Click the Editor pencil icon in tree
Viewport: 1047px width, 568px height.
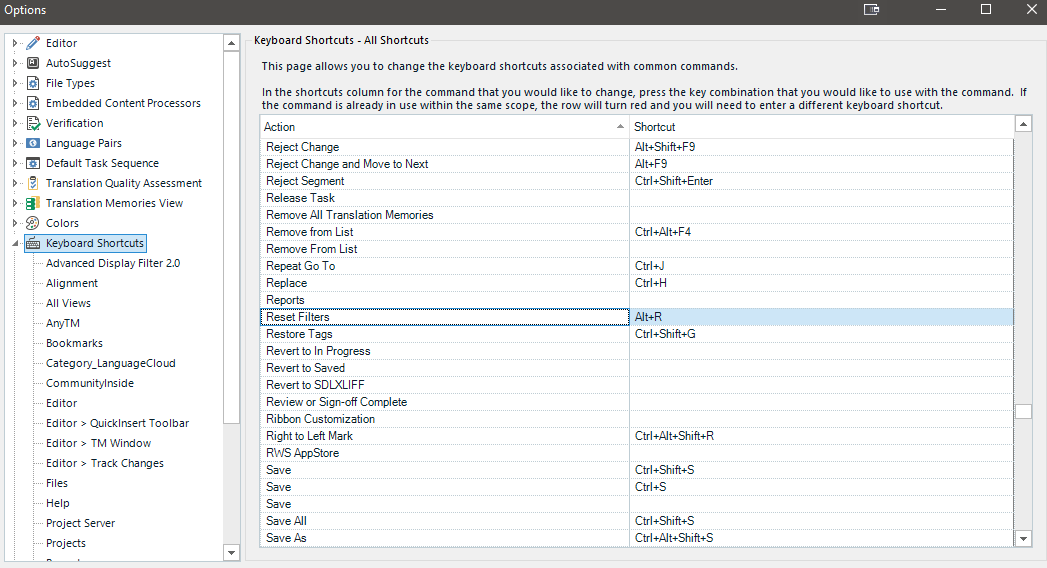(x=33, y=43)
